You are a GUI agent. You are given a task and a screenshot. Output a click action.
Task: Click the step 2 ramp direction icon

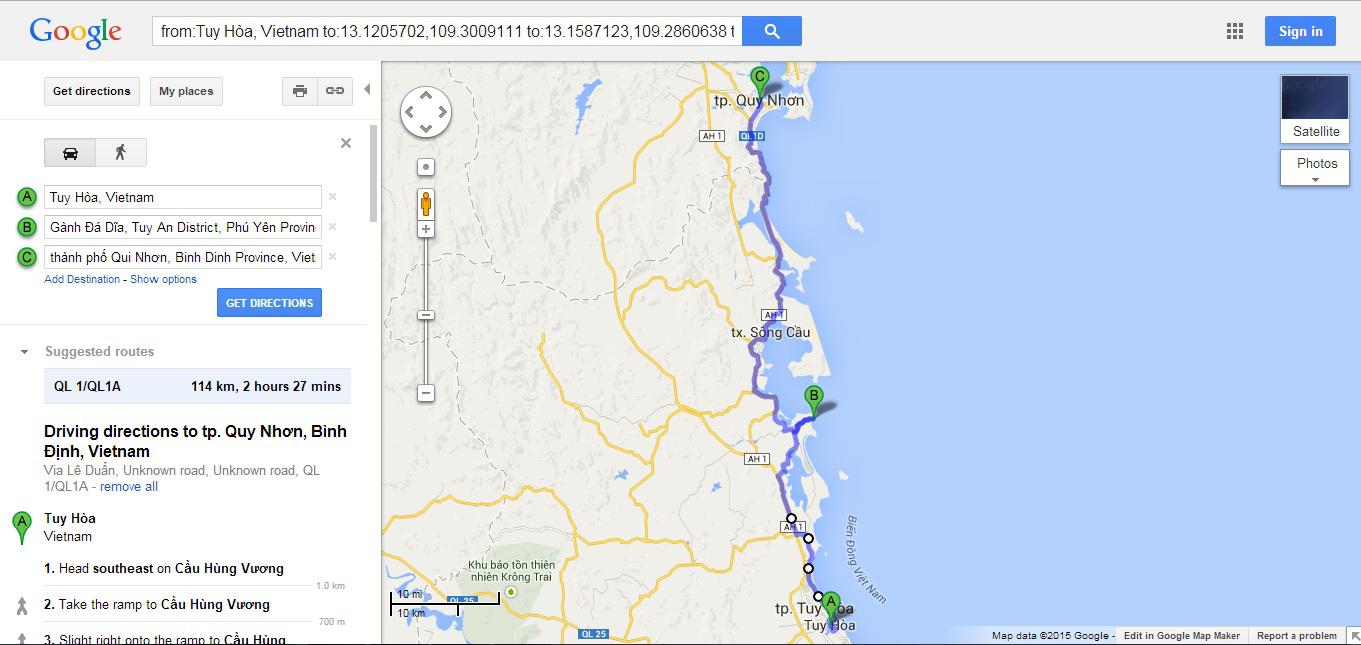(22, 605)
